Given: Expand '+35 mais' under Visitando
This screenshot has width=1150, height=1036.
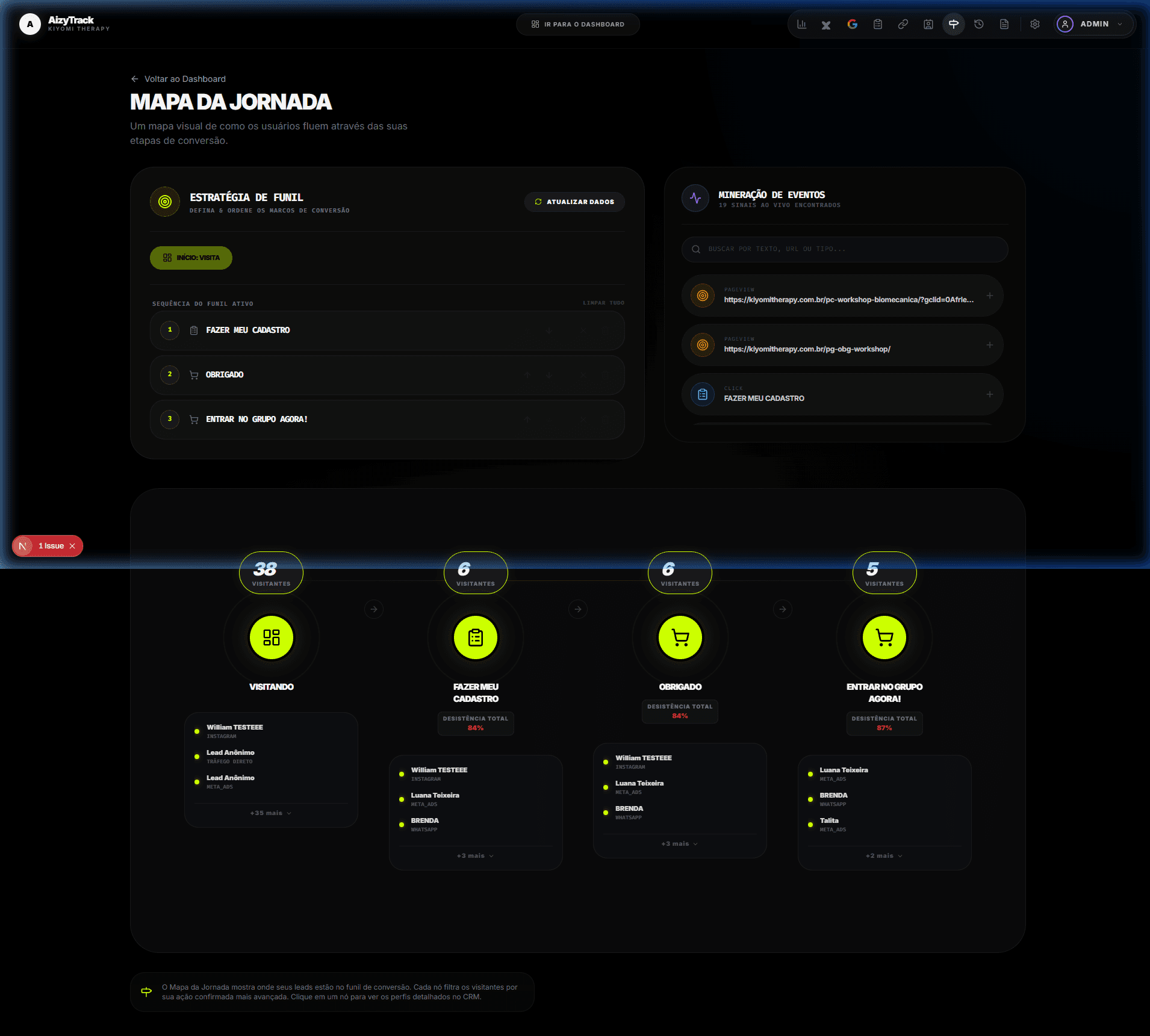Looking at the screenshot, I should point(270,813).
